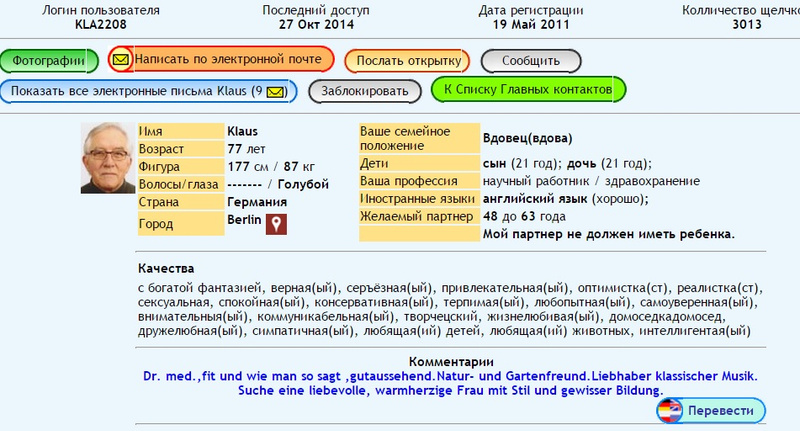Click the figure value 177 см / 87 кг
The height and width of the screenshot is (431, 800).
tap(271, 167)
